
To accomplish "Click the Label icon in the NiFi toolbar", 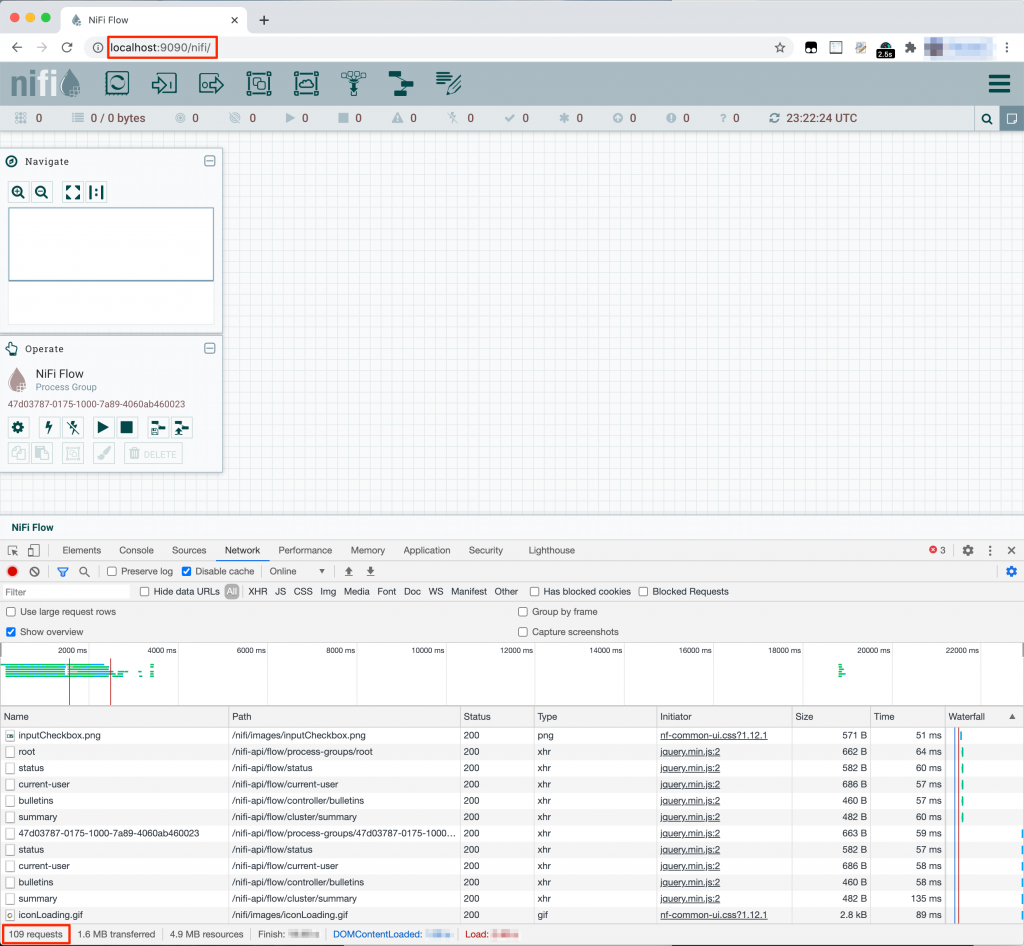I will pyautogui.click(x=448, y=84).
